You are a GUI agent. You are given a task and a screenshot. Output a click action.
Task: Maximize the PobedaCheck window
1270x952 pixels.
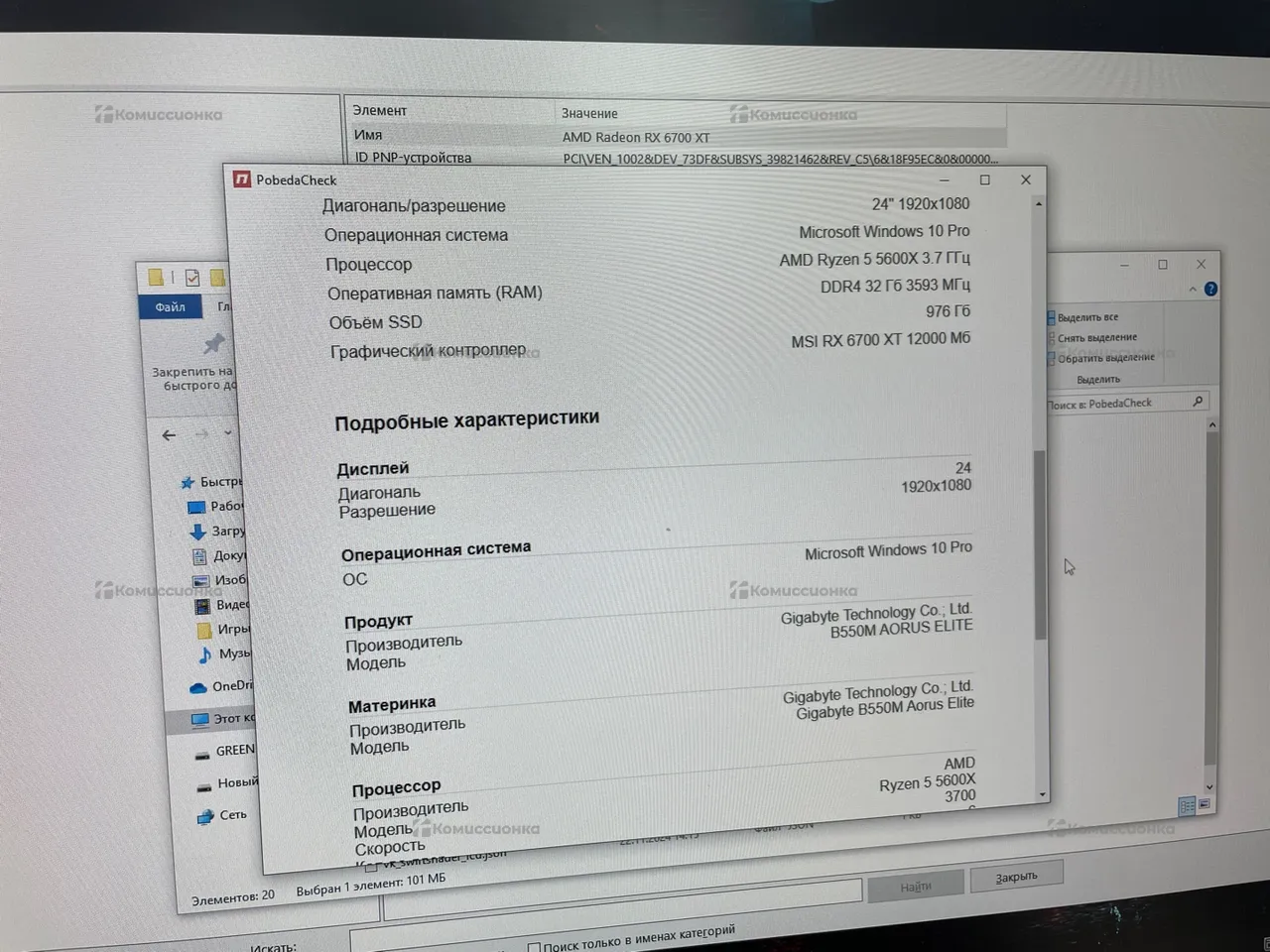[984, 179]
